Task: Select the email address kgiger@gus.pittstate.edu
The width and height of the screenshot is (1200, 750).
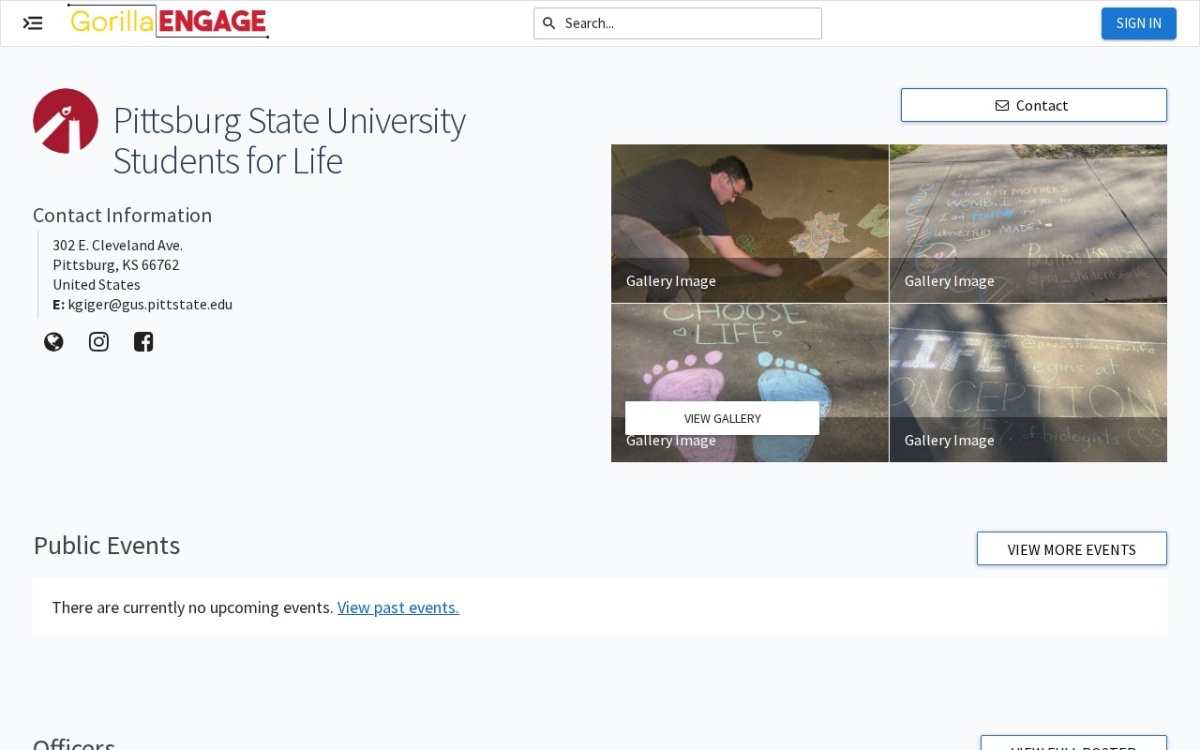Action: click(150, 304)
